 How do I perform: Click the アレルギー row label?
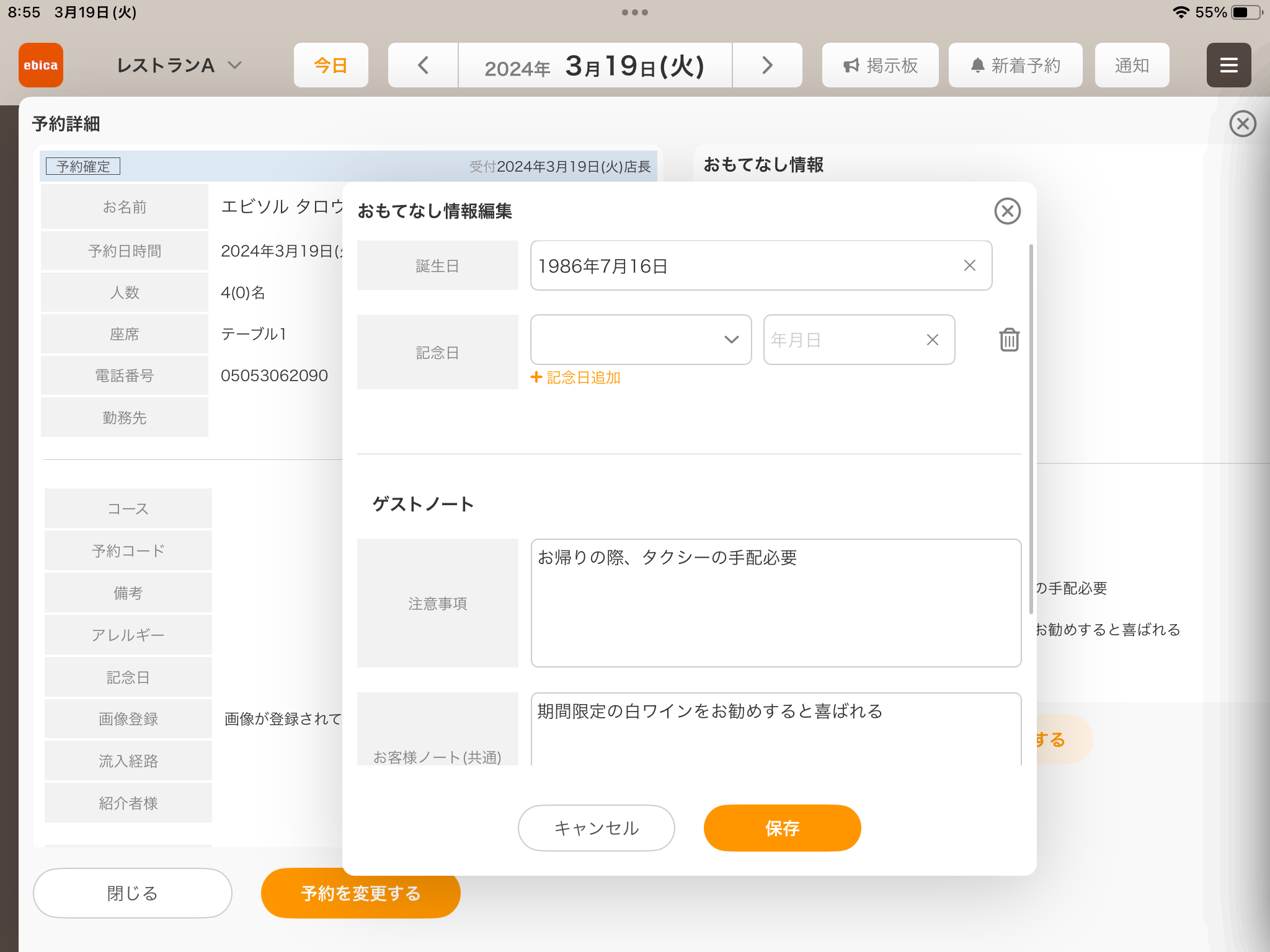(128, 635)
